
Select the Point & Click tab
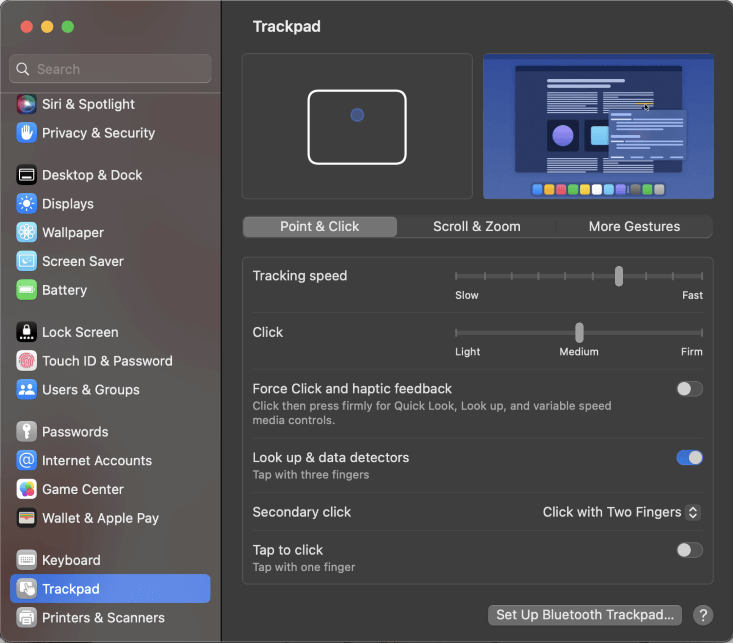(x=320, y=227)
